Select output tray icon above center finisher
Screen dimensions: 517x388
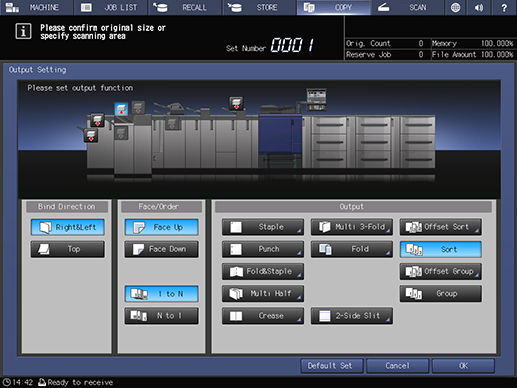(236, 103)
